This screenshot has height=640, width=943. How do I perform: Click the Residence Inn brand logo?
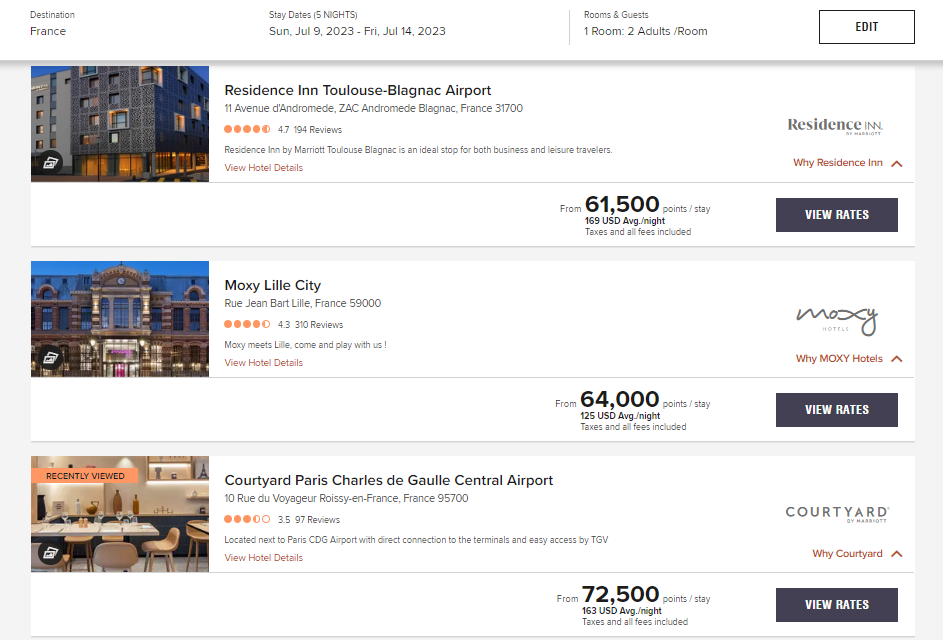pos(835,126)
